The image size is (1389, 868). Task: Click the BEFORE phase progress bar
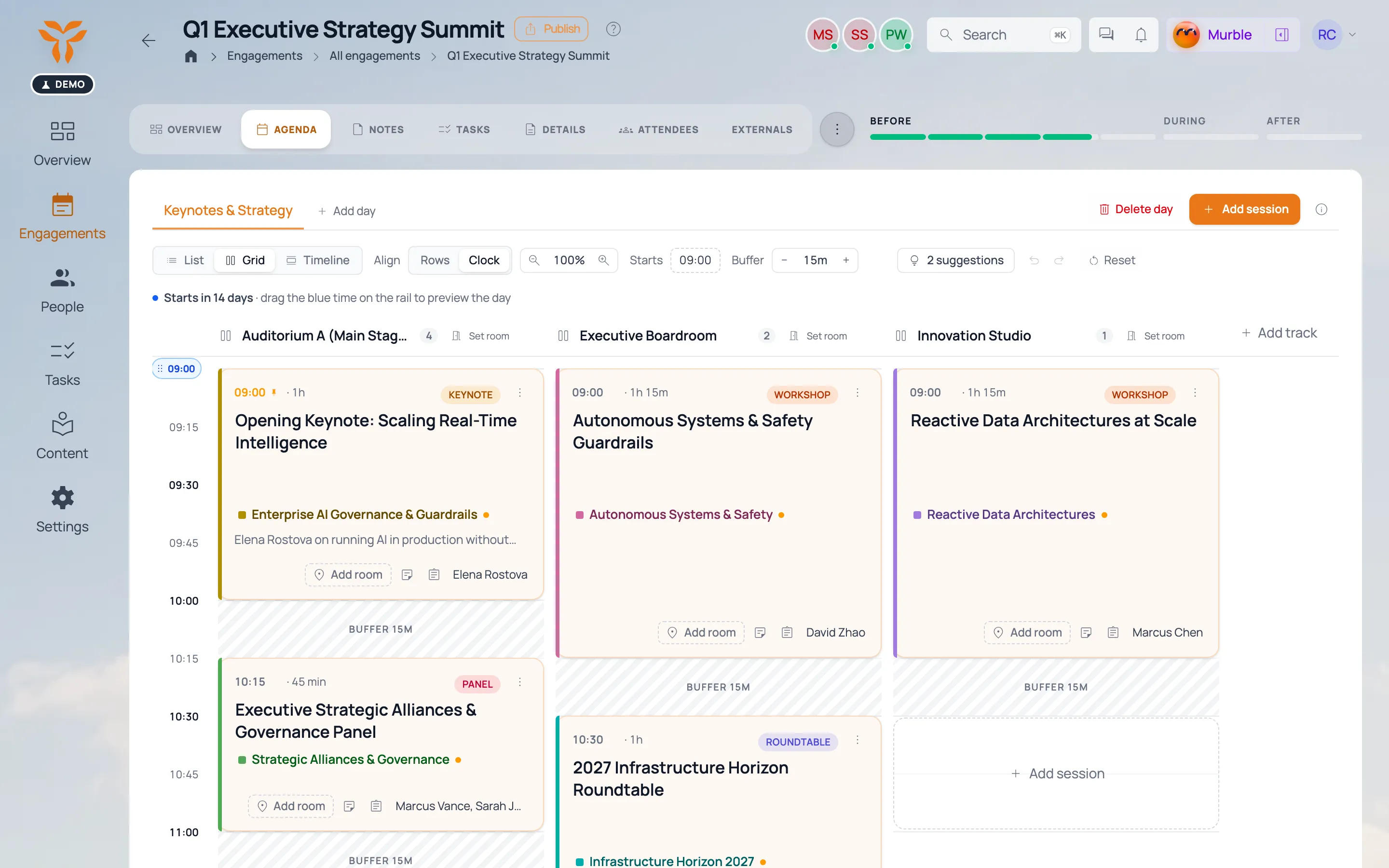pyautogui.click(x=1012, y=136)
